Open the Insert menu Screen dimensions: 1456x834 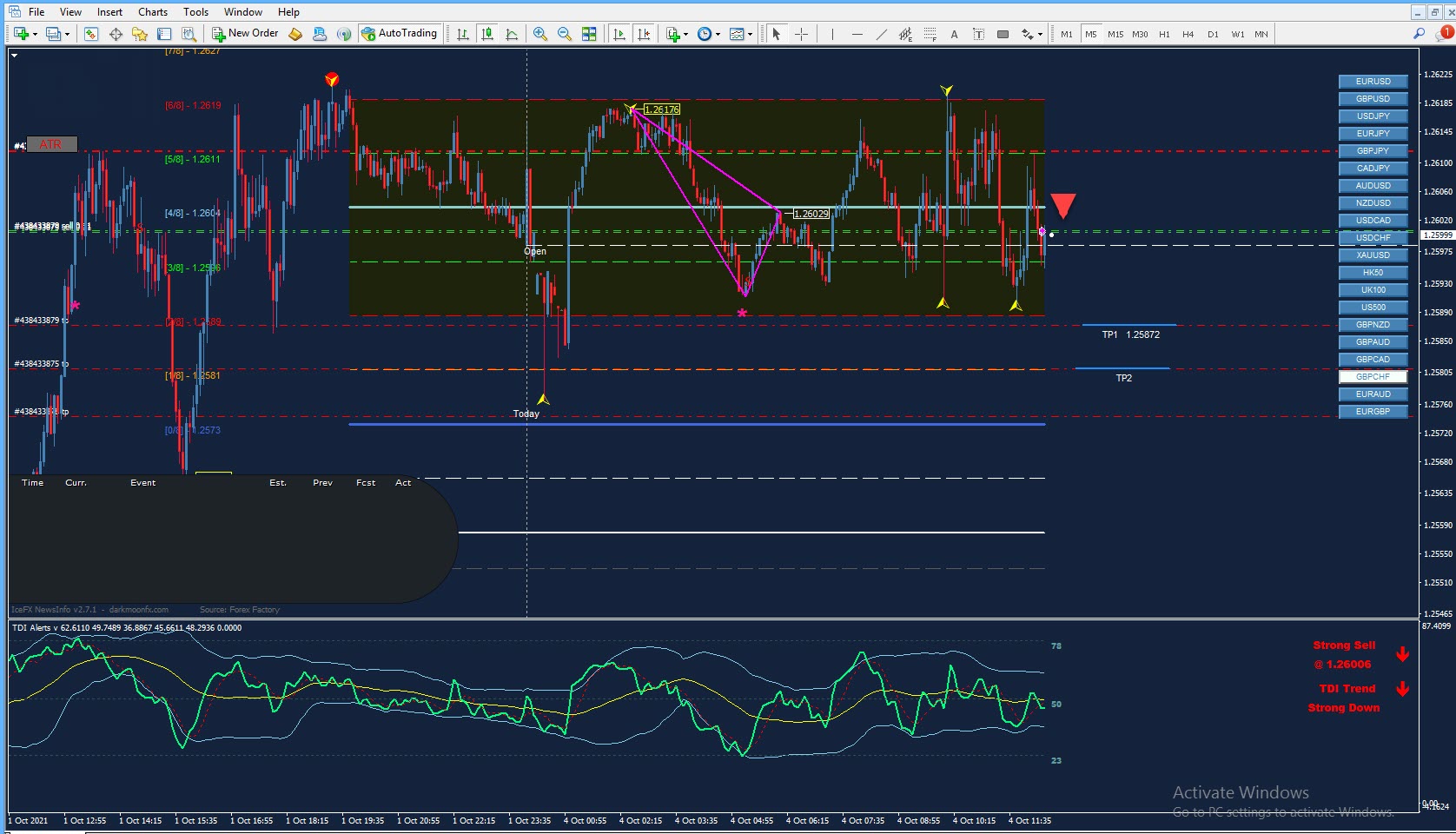[x=109, y=12]
